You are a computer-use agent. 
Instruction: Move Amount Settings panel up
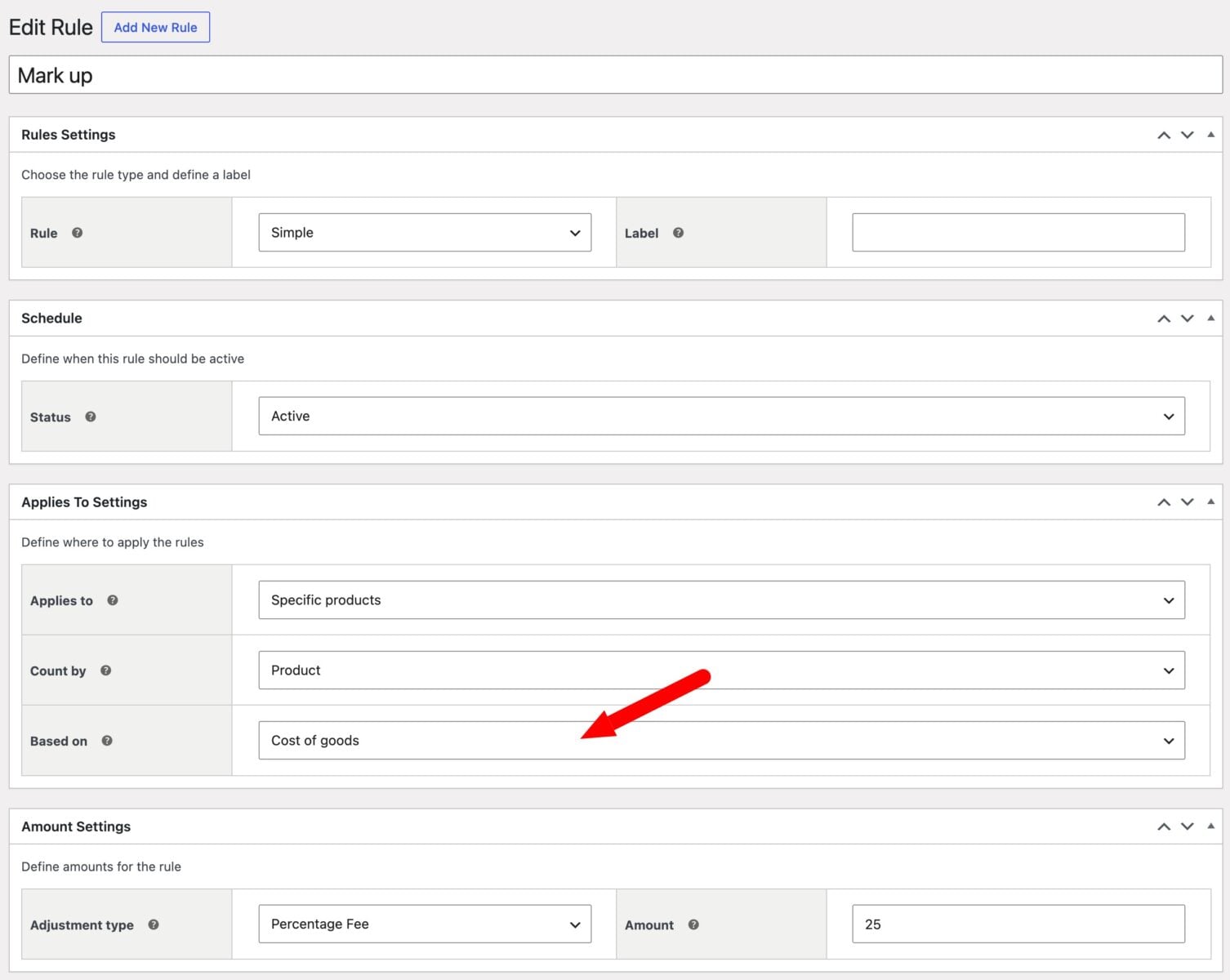coord(1164,826)
